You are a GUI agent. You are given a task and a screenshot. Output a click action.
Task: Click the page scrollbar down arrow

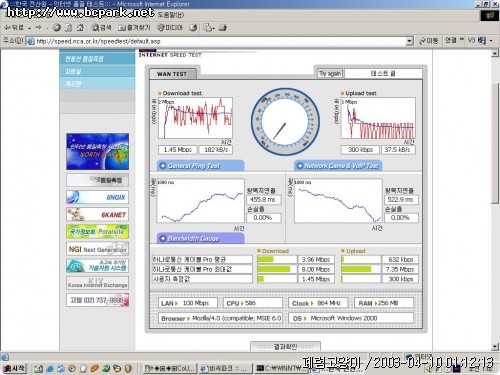pos(495,347)
